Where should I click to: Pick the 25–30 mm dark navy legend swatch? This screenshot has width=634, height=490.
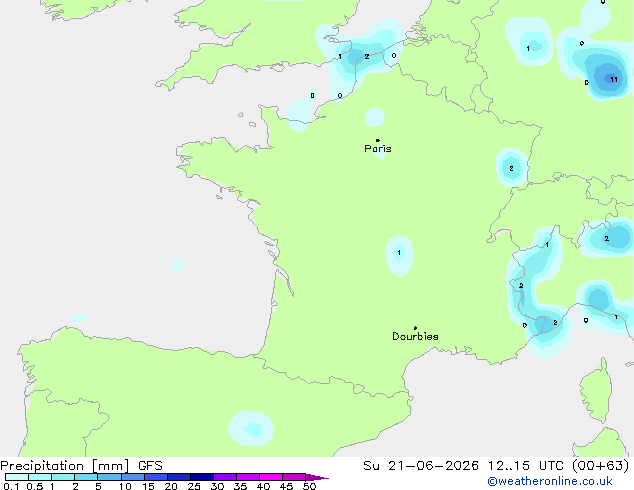[x=201, y=477]
